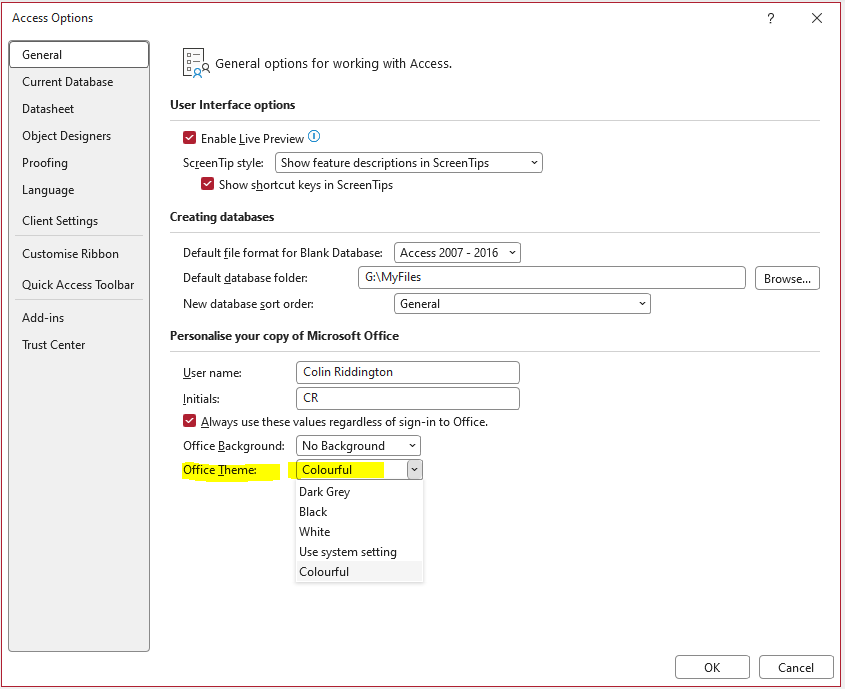Open Language options
Viewport: 845px width, 689px height.
79,190
